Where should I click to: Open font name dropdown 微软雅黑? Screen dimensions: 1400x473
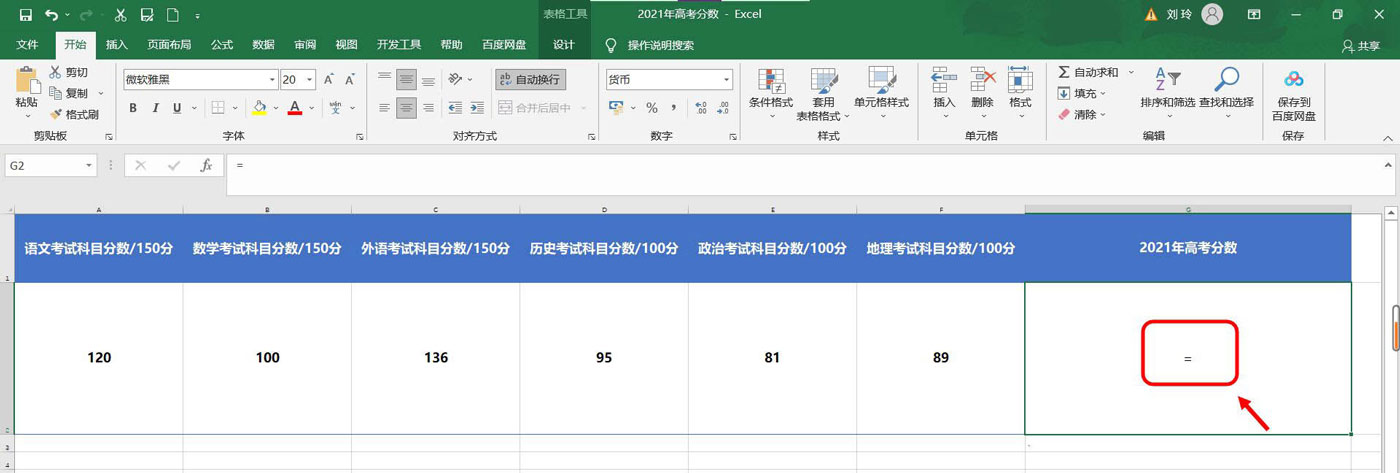272,79
